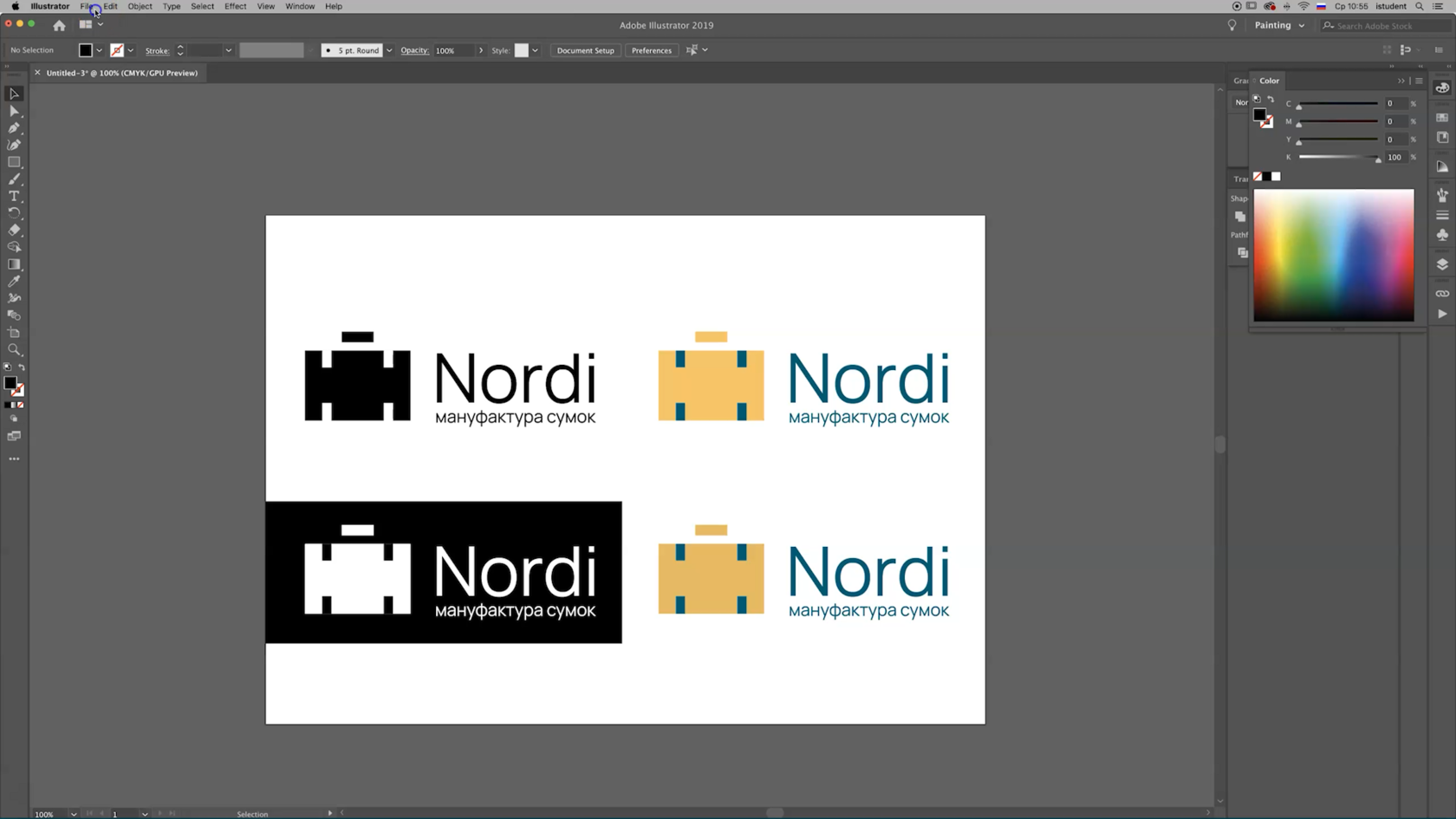Image resolution: width=1456 pixels, height=819 pixels.
Task: Select the Rotate tool
Action: point(14,213)
